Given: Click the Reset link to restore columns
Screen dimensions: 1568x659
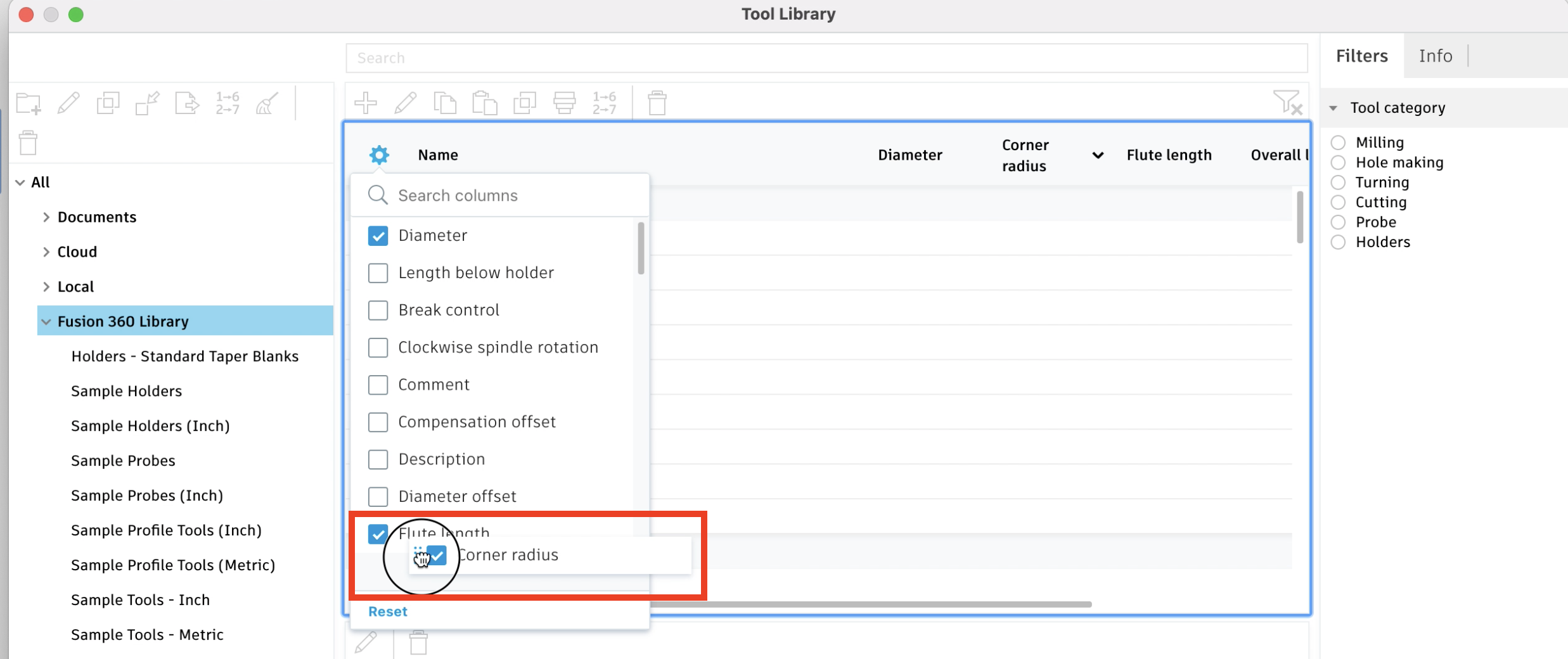Looking at the screenshot, I should pyautogui.click(x=387, y=611).
